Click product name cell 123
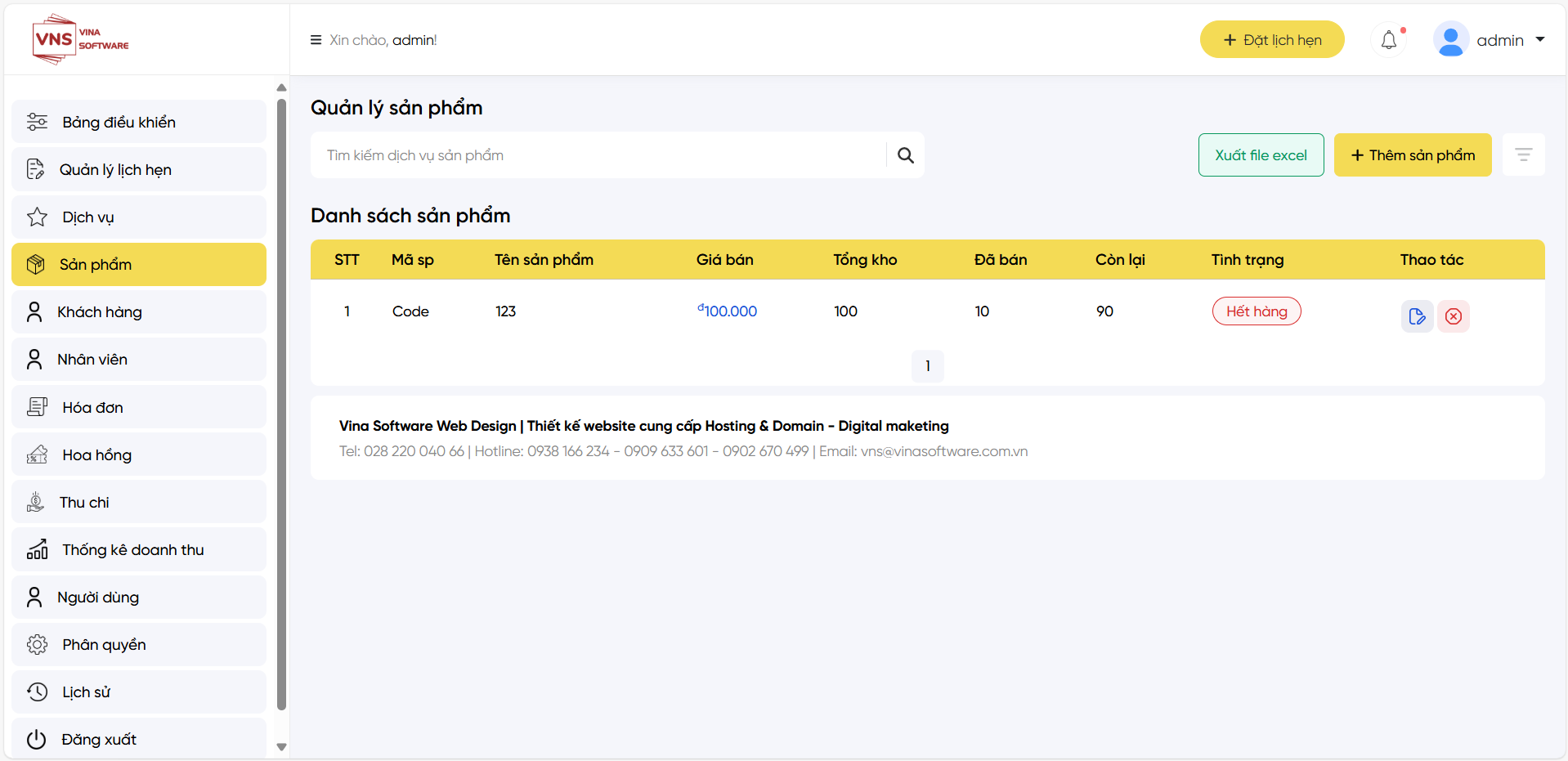 pos(505,311)
